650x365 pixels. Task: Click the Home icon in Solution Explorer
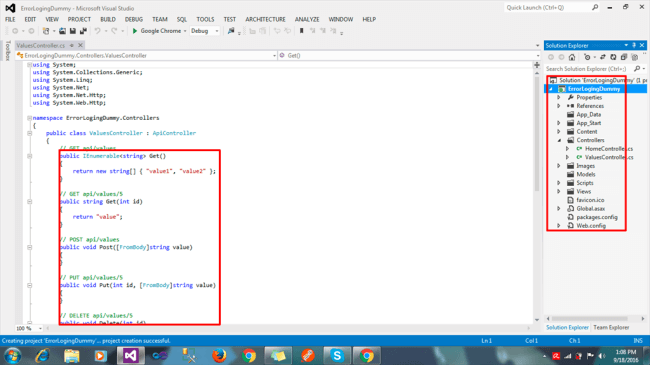(572, 57)
